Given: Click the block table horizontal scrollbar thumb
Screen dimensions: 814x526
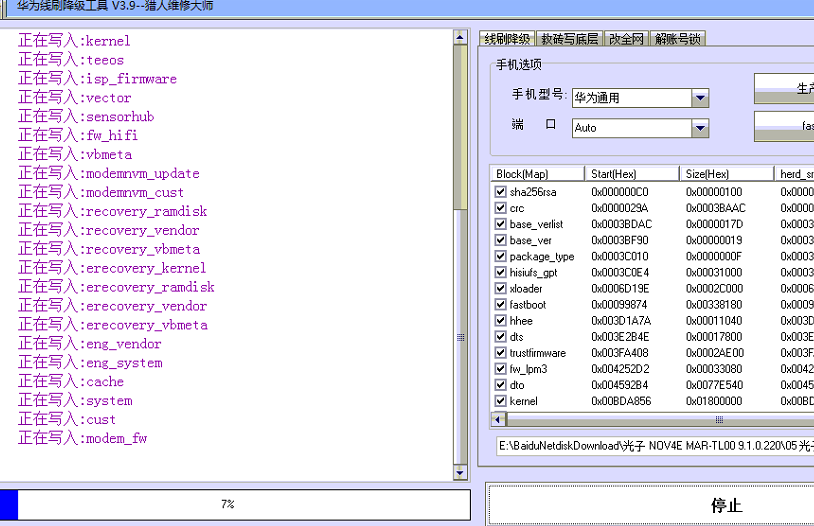Looking at the screenshot, I should [660, 419].
